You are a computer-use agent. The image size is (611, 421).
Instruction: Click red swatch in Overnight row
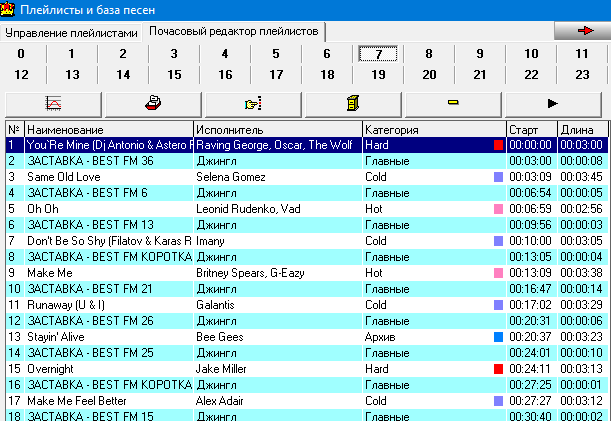(x=498, y=369)
